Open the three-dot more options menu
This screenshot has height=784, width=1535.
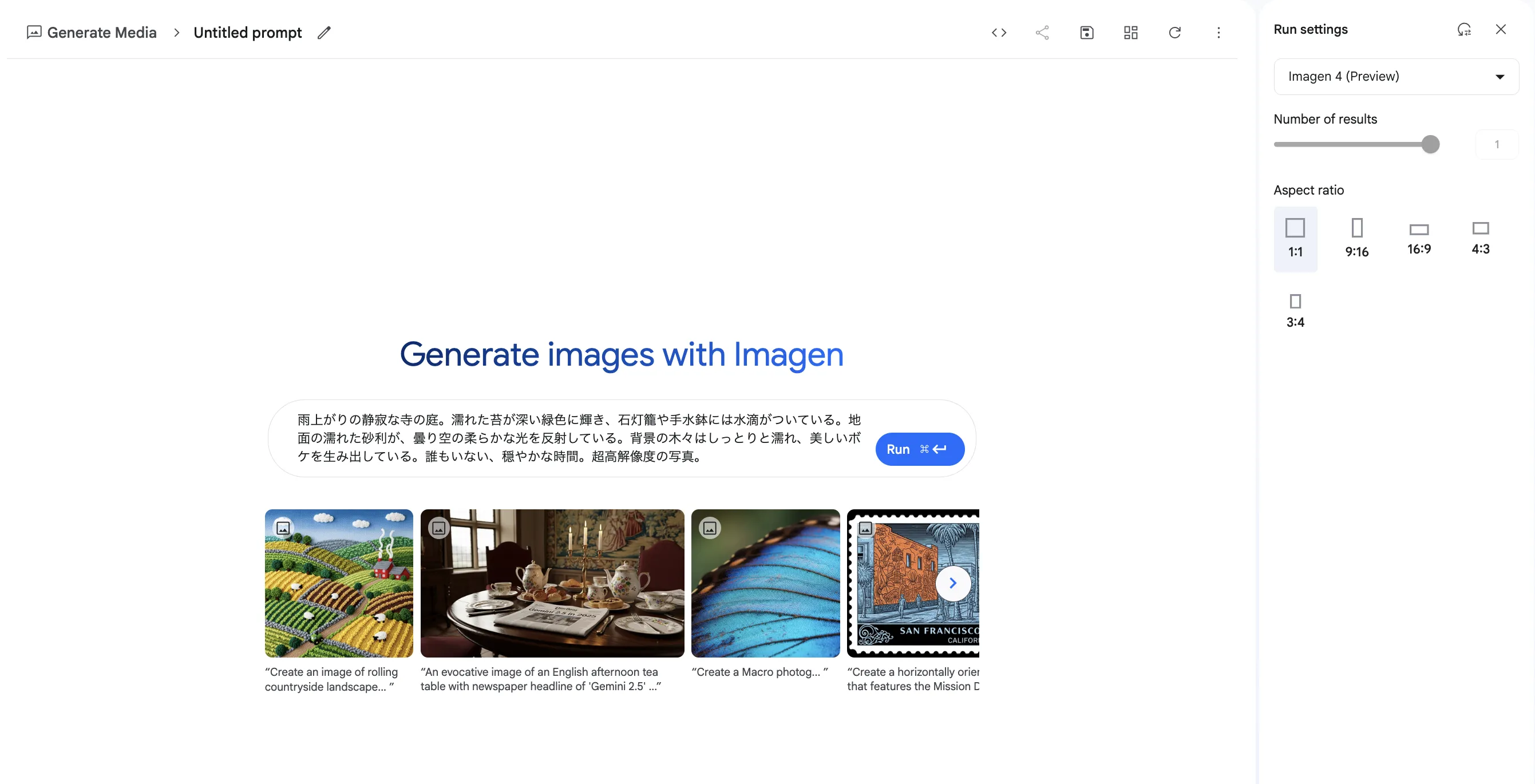click(1218, 33)
